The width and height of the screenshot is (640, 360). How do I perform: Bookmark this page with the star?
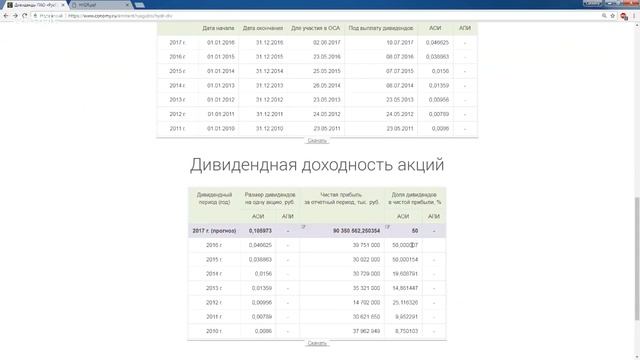click(613, 16)
